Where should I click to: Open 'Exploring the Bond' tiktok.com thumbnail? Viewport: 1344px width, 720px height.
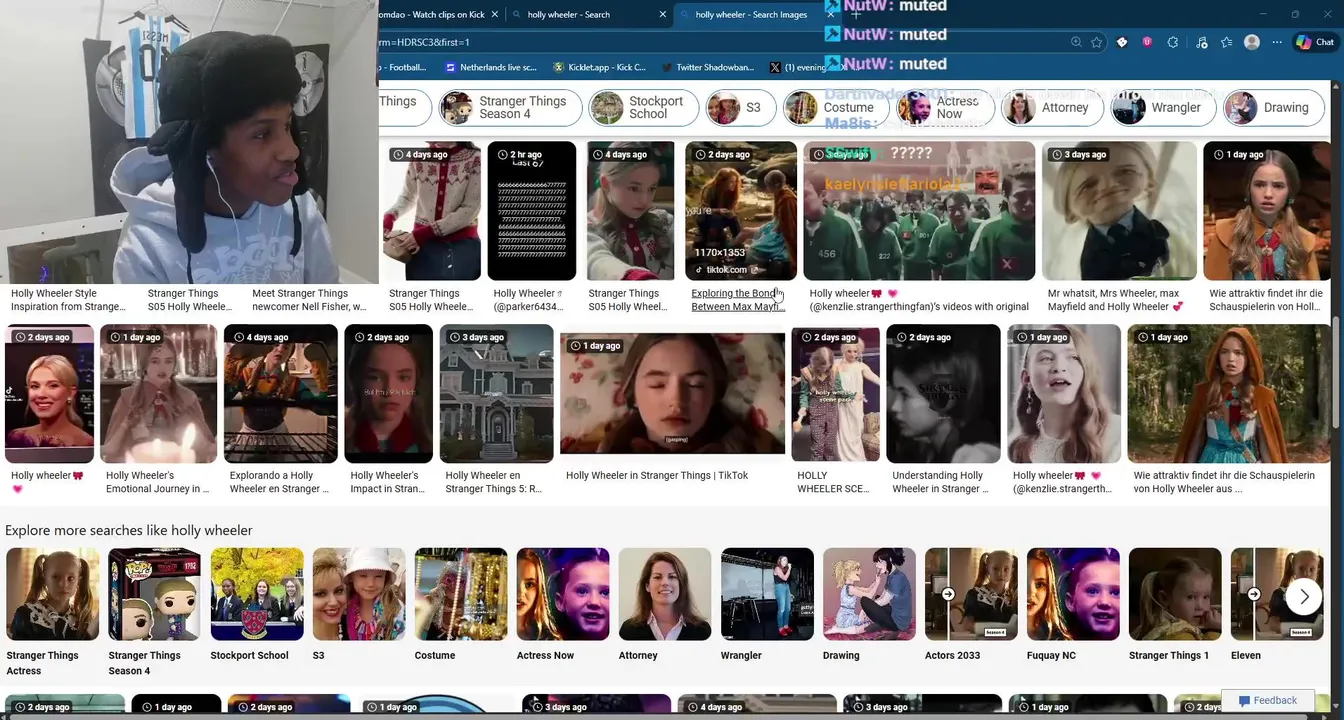click(741, 210)
